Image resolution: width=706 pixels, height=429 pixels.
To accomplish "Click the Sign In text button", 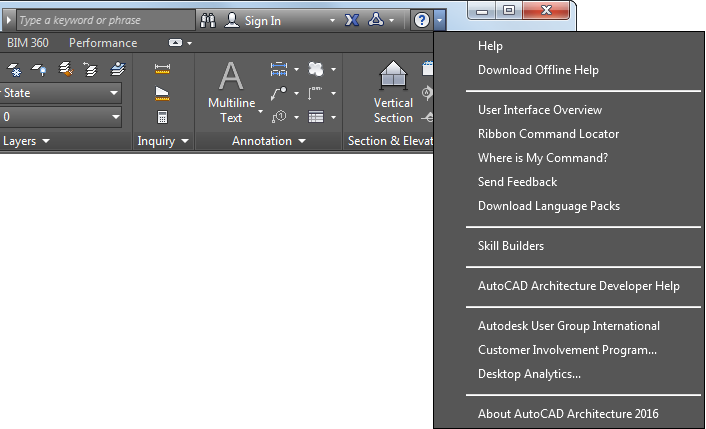I will [x=262, y=21].
